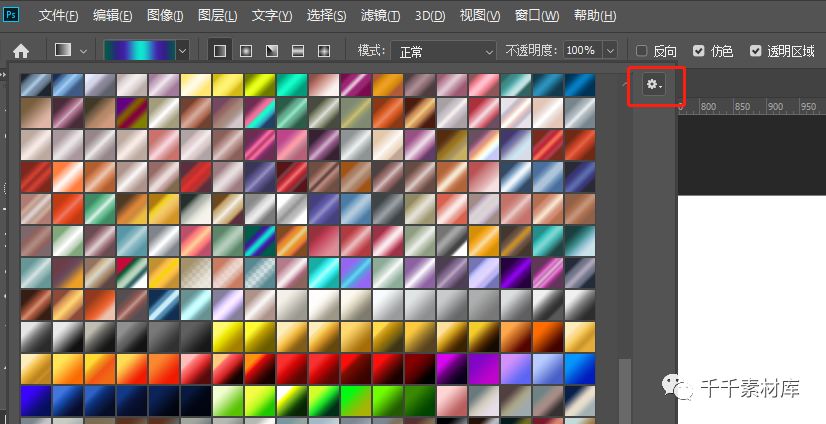Click the Gradient tool preset icon
The width and height of the screenshot is (826, 424).
pos(63,50)
